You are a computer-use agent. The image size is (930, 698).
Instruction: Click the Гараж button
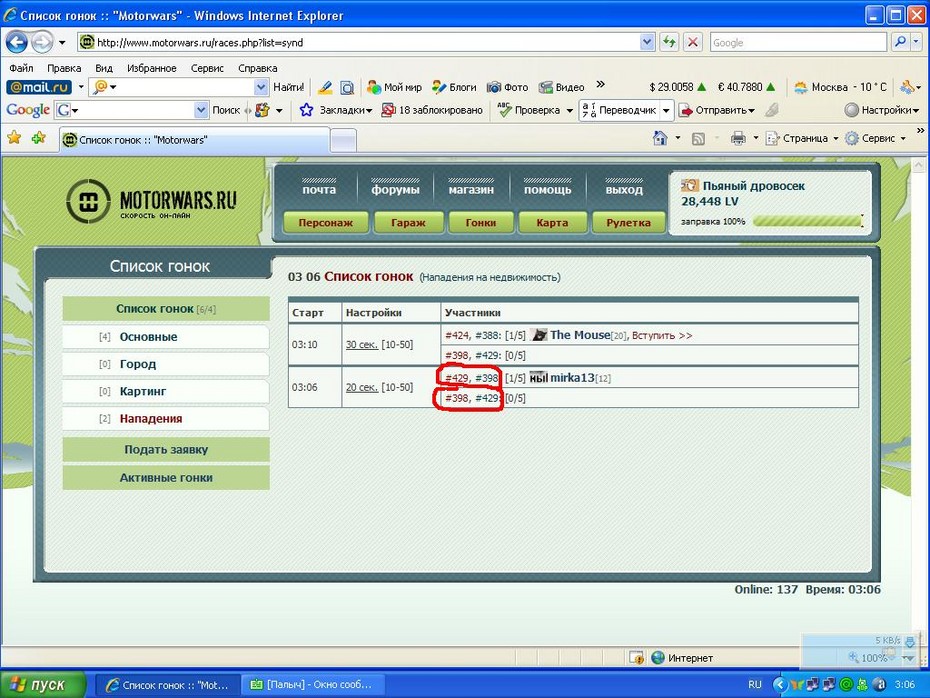click(408, 223)
